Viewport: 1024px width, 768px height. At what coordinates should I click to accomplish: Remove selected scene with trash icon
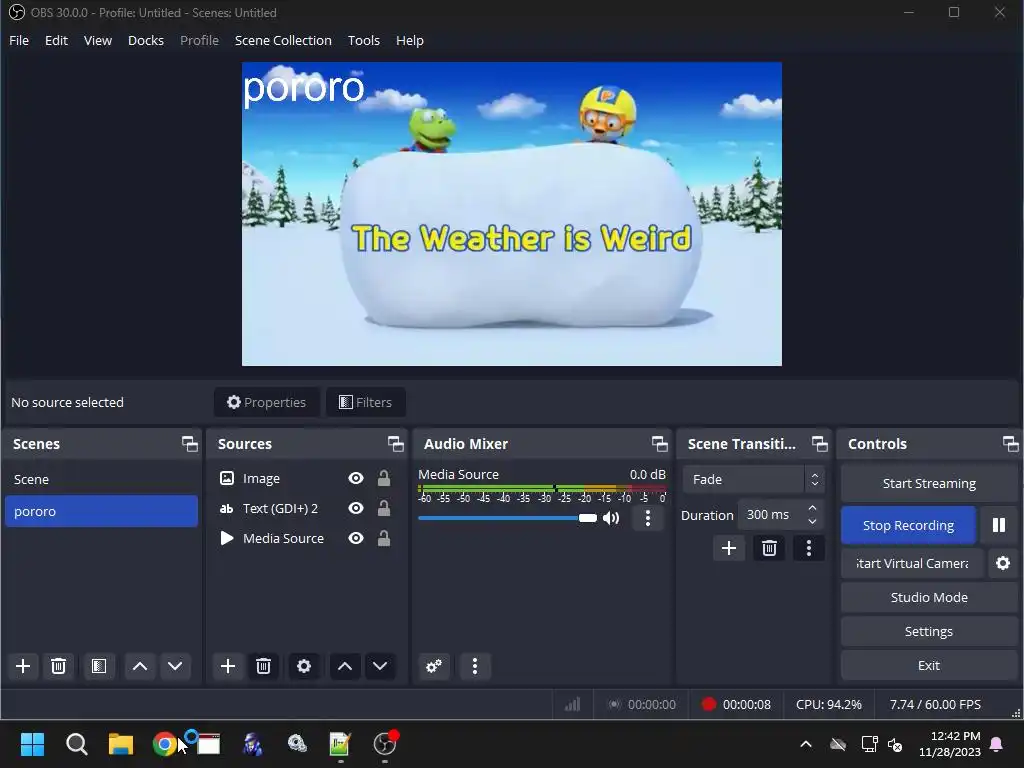pyautogui.click(x=58, y=666)
